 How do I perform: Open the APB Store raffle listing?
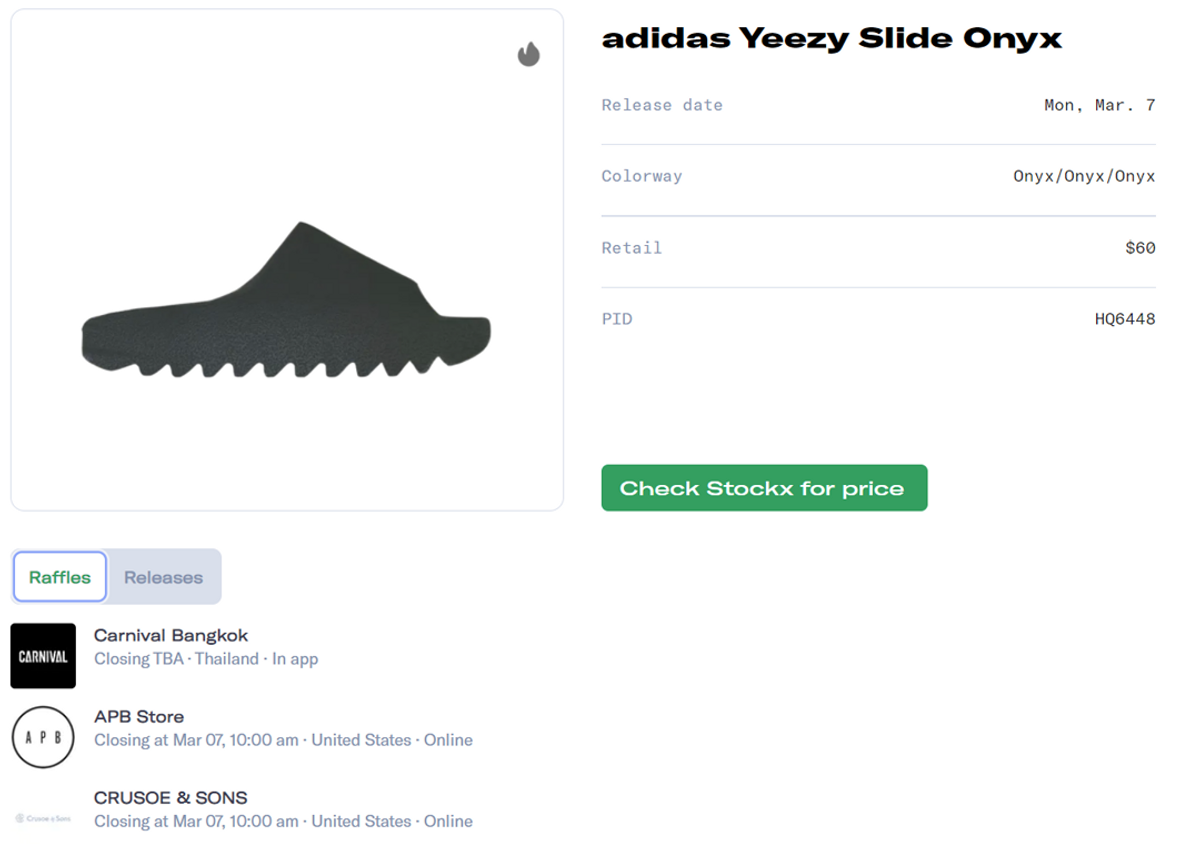tap(139, 716)
